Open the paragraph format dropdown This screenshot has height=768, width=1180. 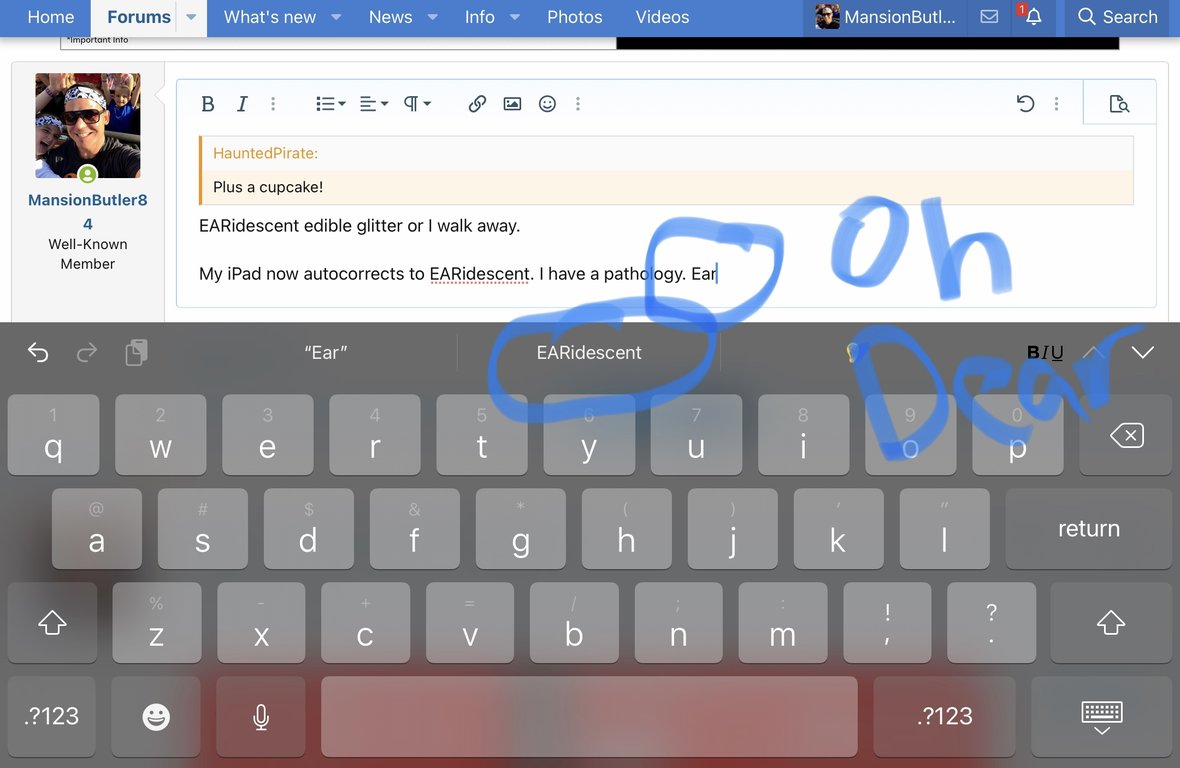(416, 104)
